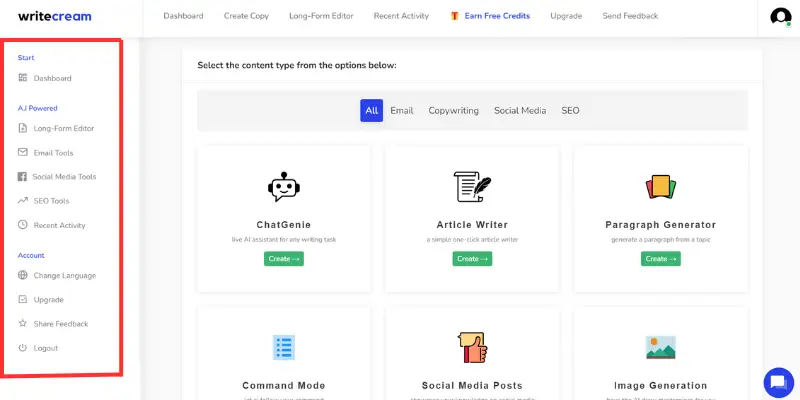This screenshot has width=800, height=400.
Task: Click the ChatGenie robot icon
Action: [x=284, y=187]
